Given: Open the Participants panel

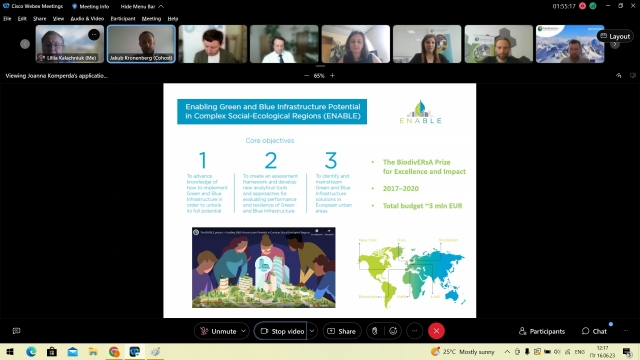Looking at the screenshot, I should coord(542,331).
